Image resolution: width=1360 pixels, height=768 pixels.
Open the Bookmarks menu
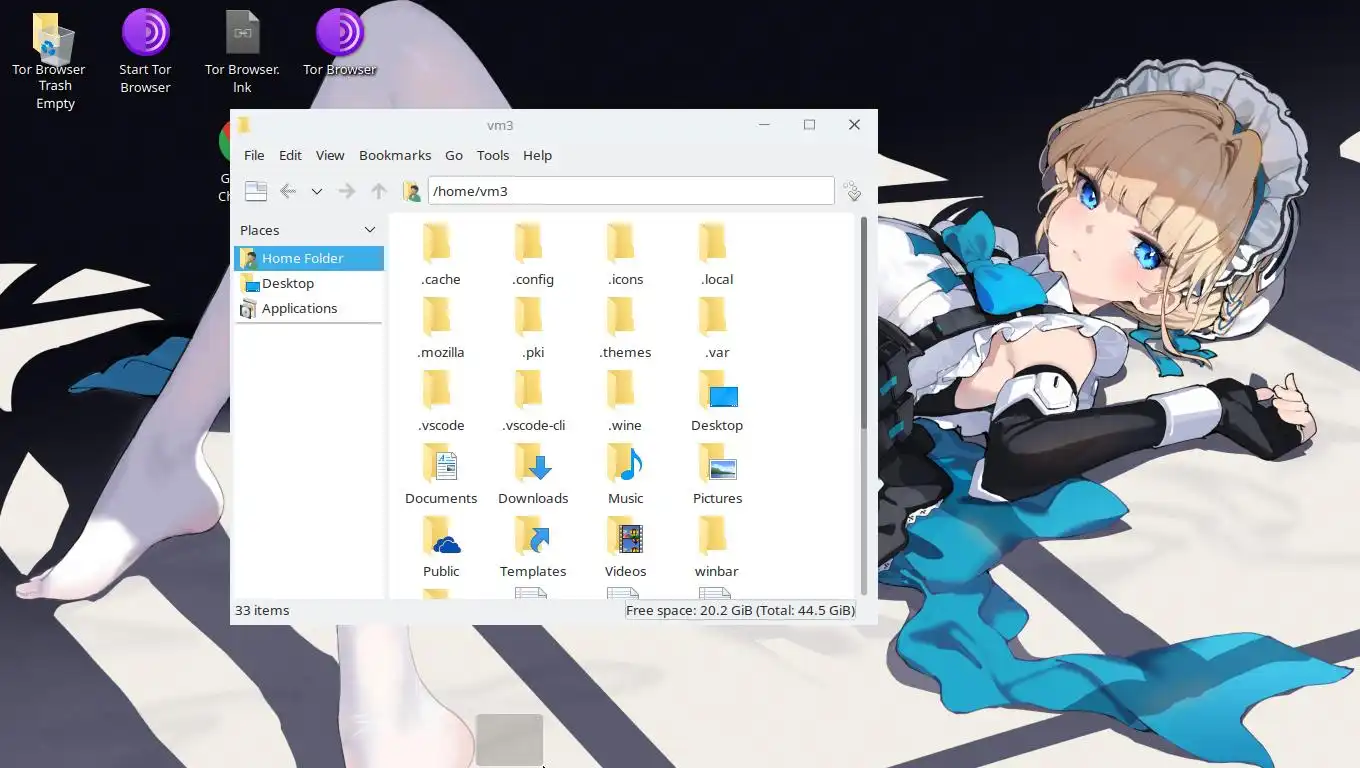(395, 155)
